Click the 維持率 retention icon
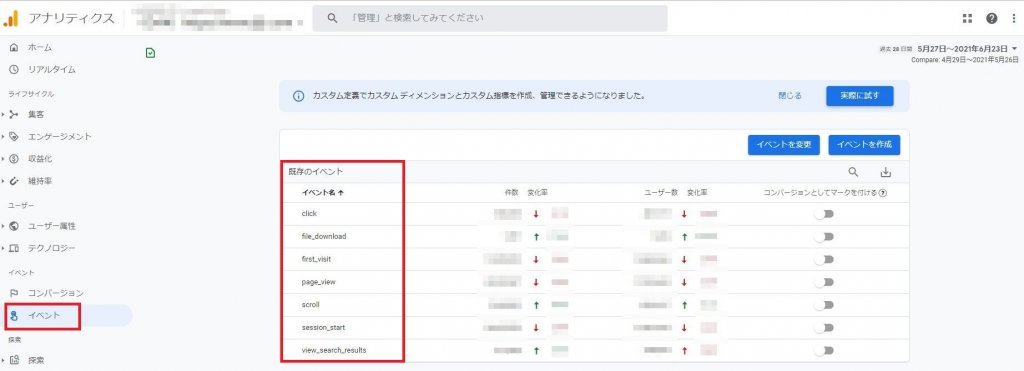The width and height of the screenshot is (1024, 371). [x=14, y=181]
